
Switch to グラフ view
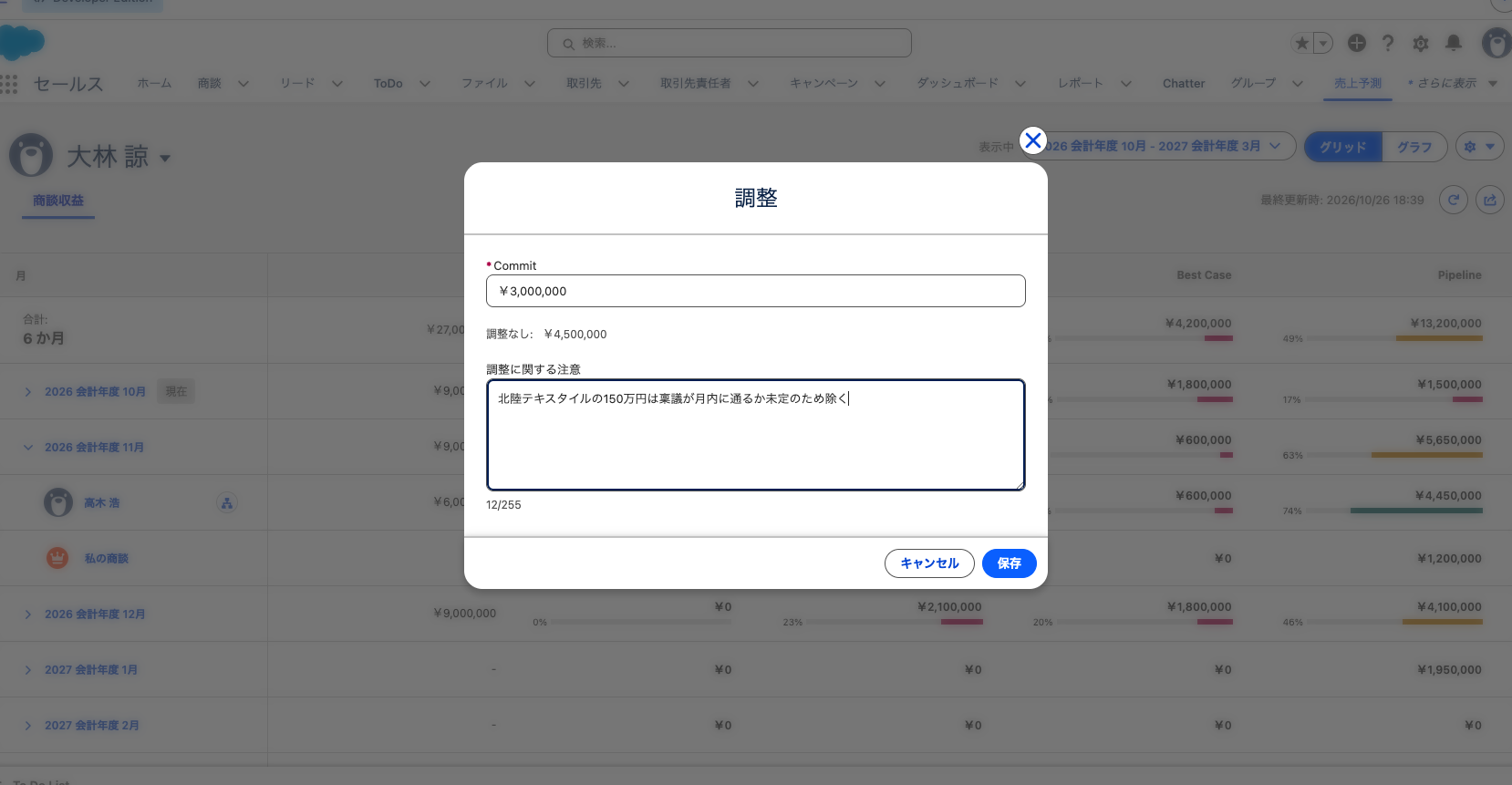pyautogui.click(x=1414, y=147)
